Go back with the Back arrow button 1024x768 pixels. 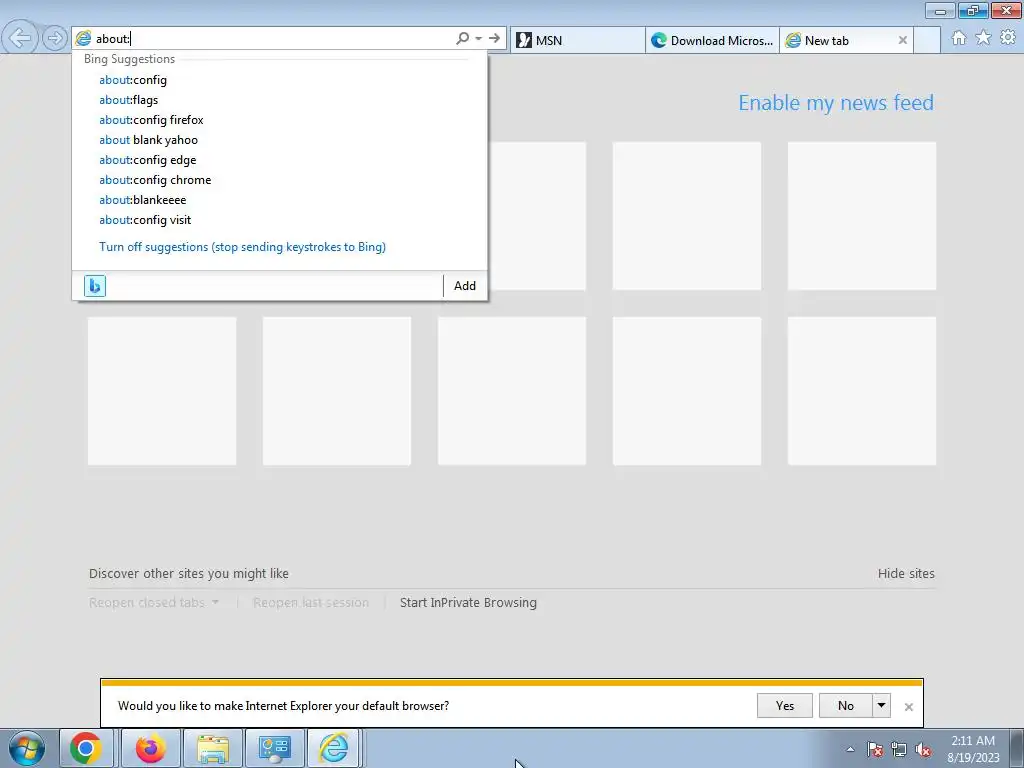point(20,38)
